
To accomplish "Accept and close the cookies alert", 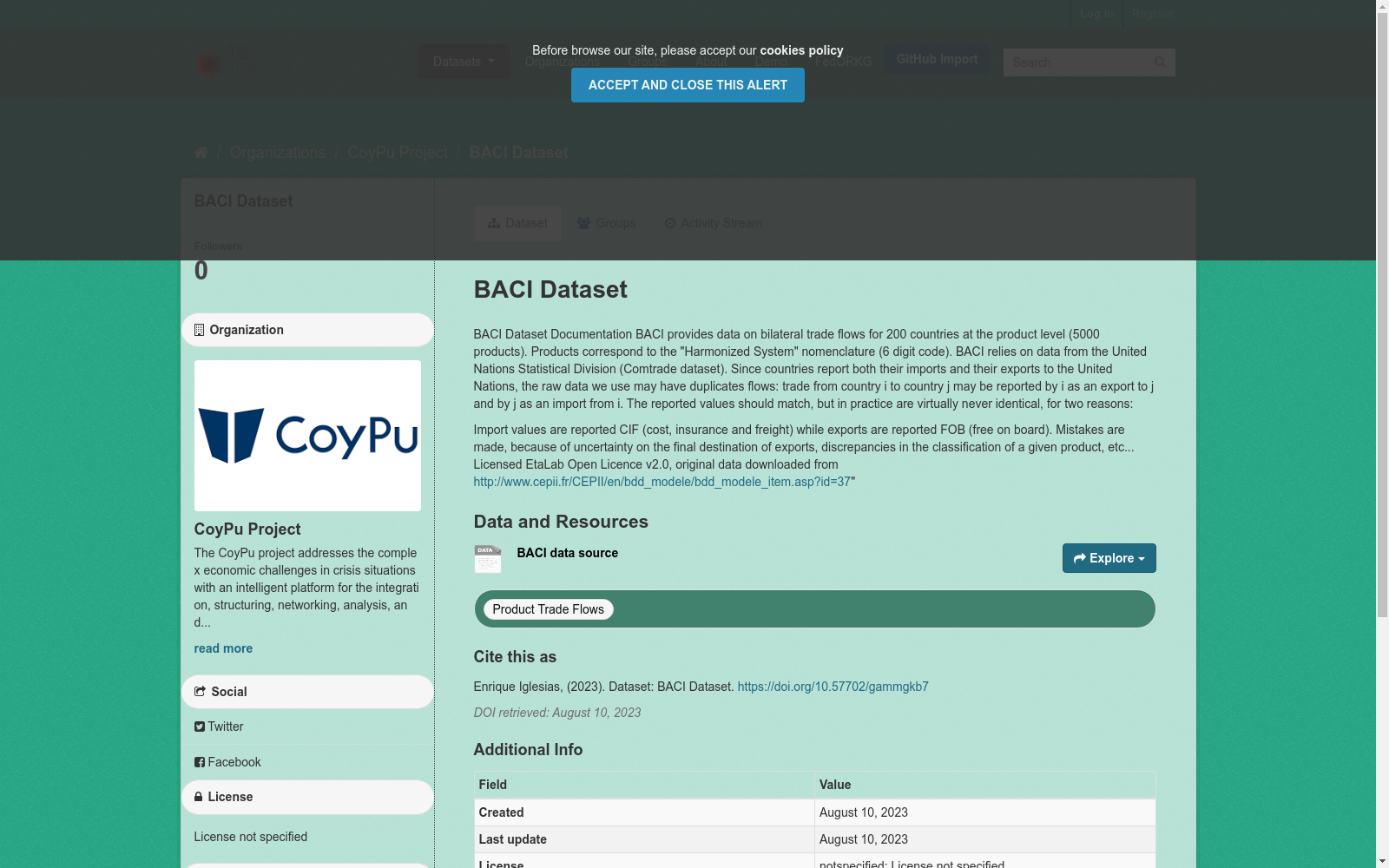I will [688, 85].
